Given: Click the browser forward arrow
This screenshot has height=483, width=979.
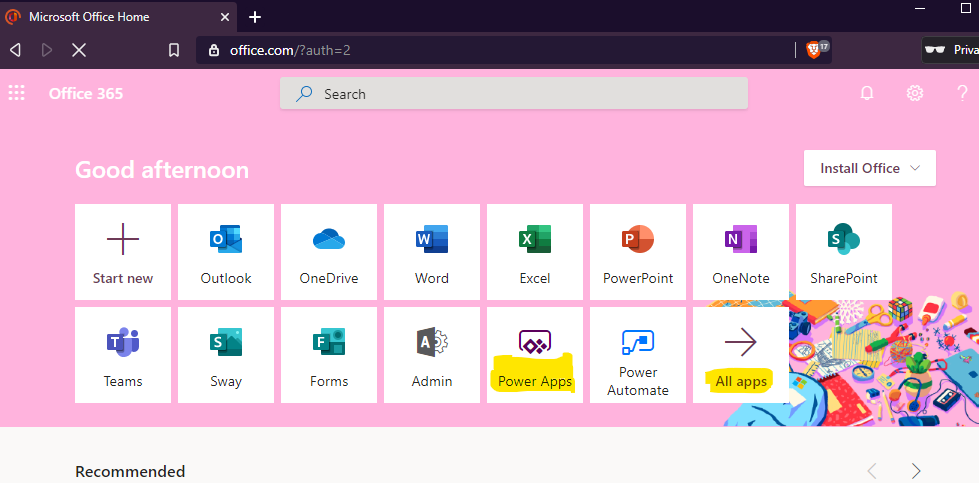Looking at the screenshot, I should coord(47,50).
